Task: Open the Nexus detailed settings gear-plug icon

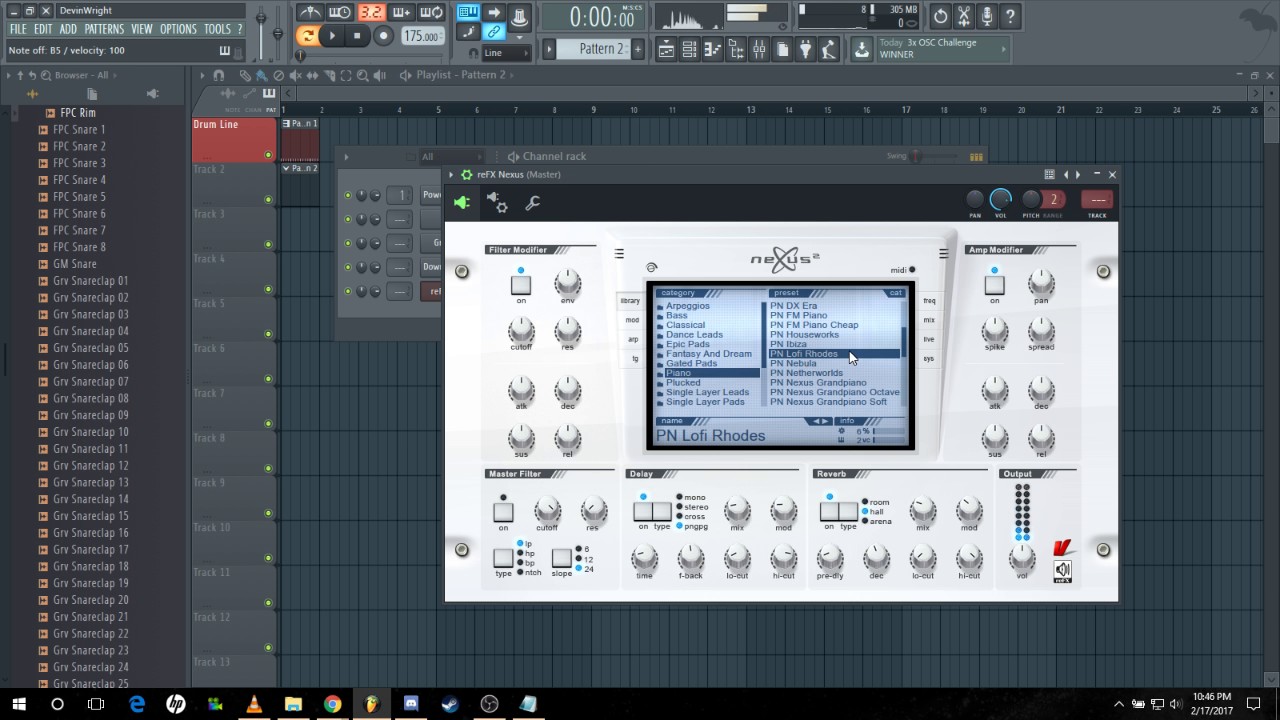Action: 497,203
